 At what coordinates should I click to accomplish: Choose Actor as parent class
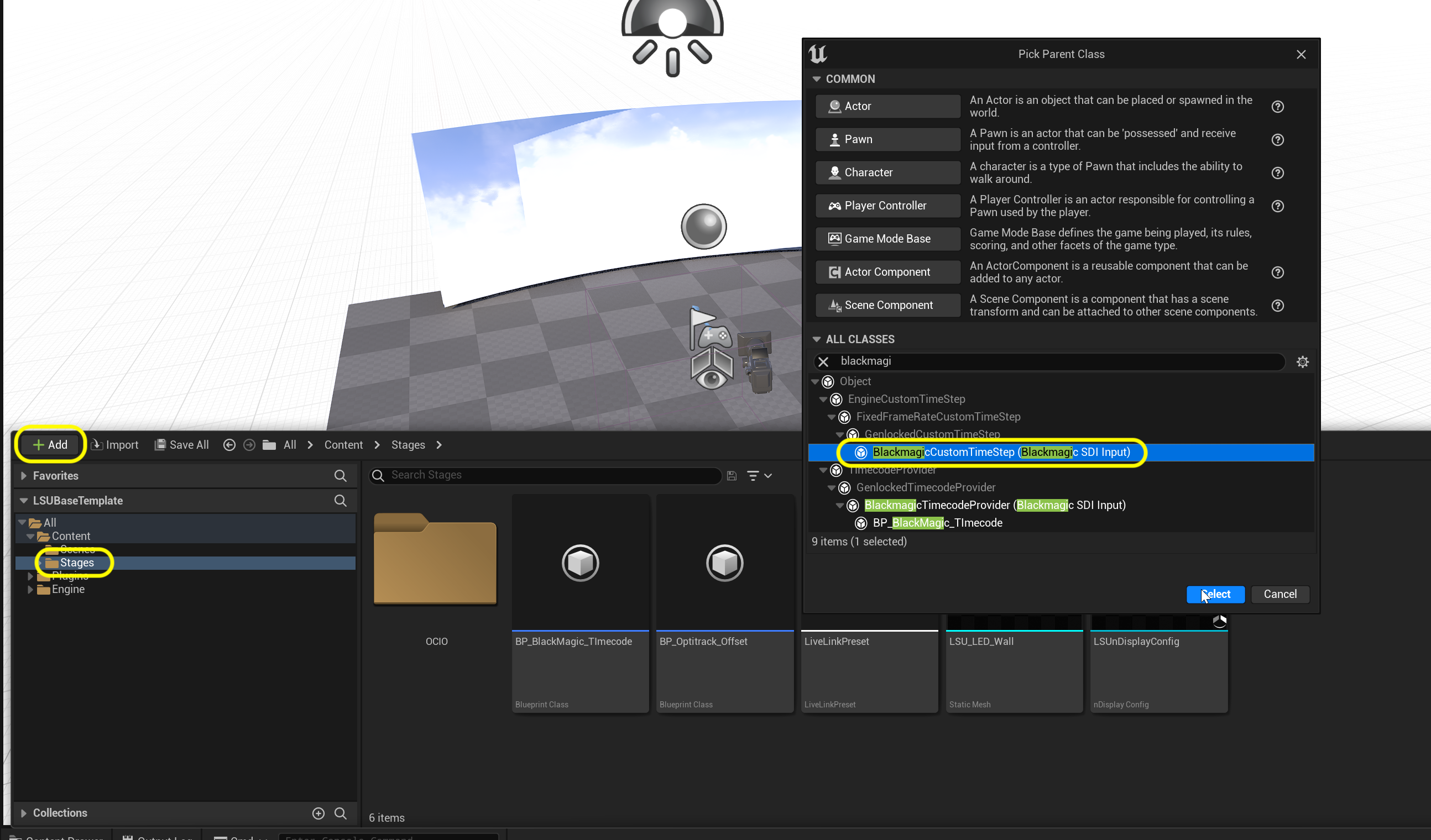click(887, 106)
